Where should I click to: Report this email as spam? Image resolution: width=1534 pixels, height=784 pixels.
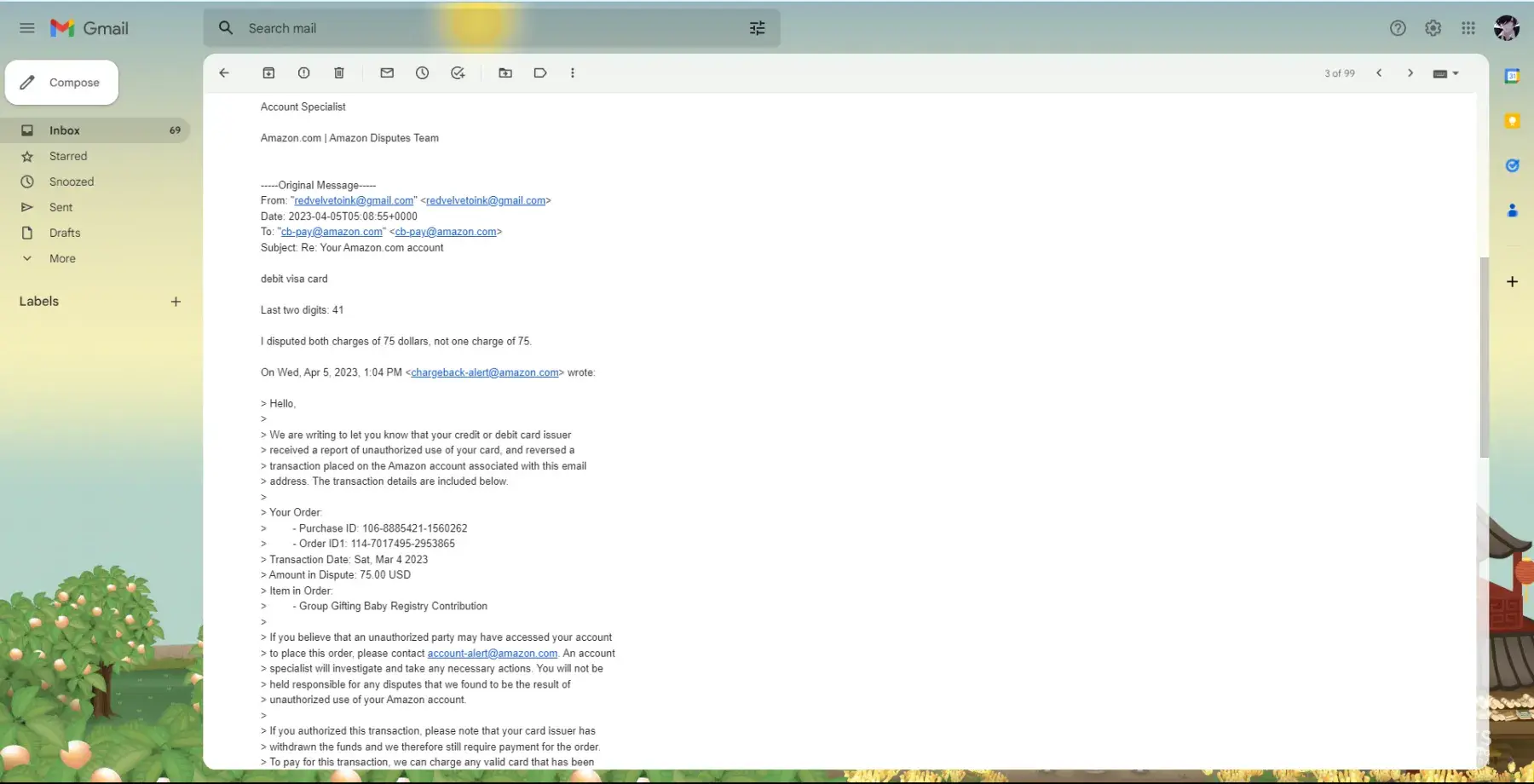click(x=303, y=73)
